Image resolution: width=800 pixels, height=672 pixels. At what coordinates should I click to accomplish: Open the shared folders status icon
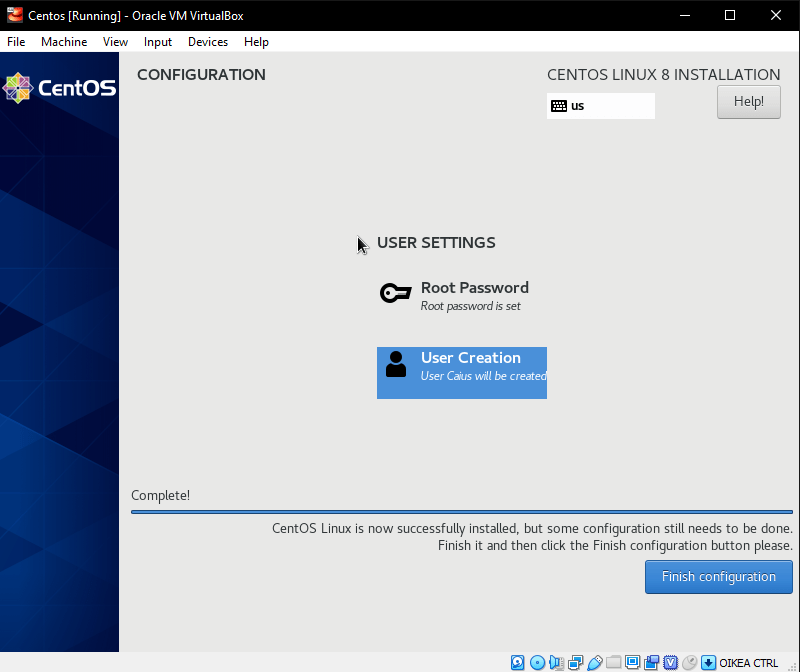(x=613, y=662)
